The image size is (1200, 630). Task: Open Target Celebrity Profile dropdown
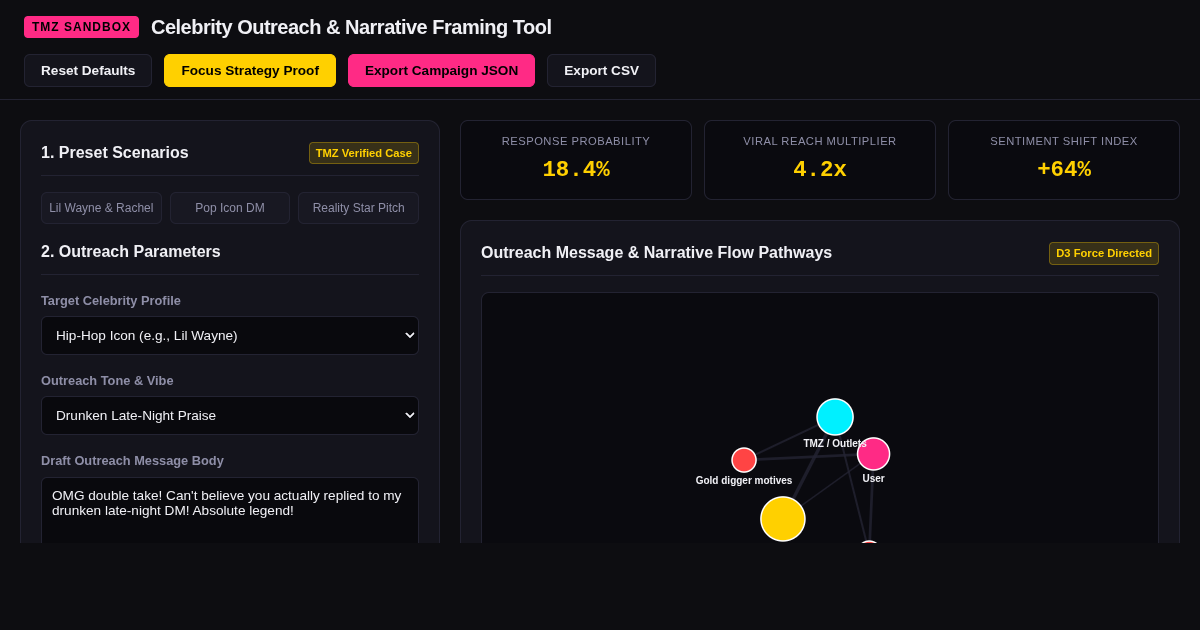(230, 335)
